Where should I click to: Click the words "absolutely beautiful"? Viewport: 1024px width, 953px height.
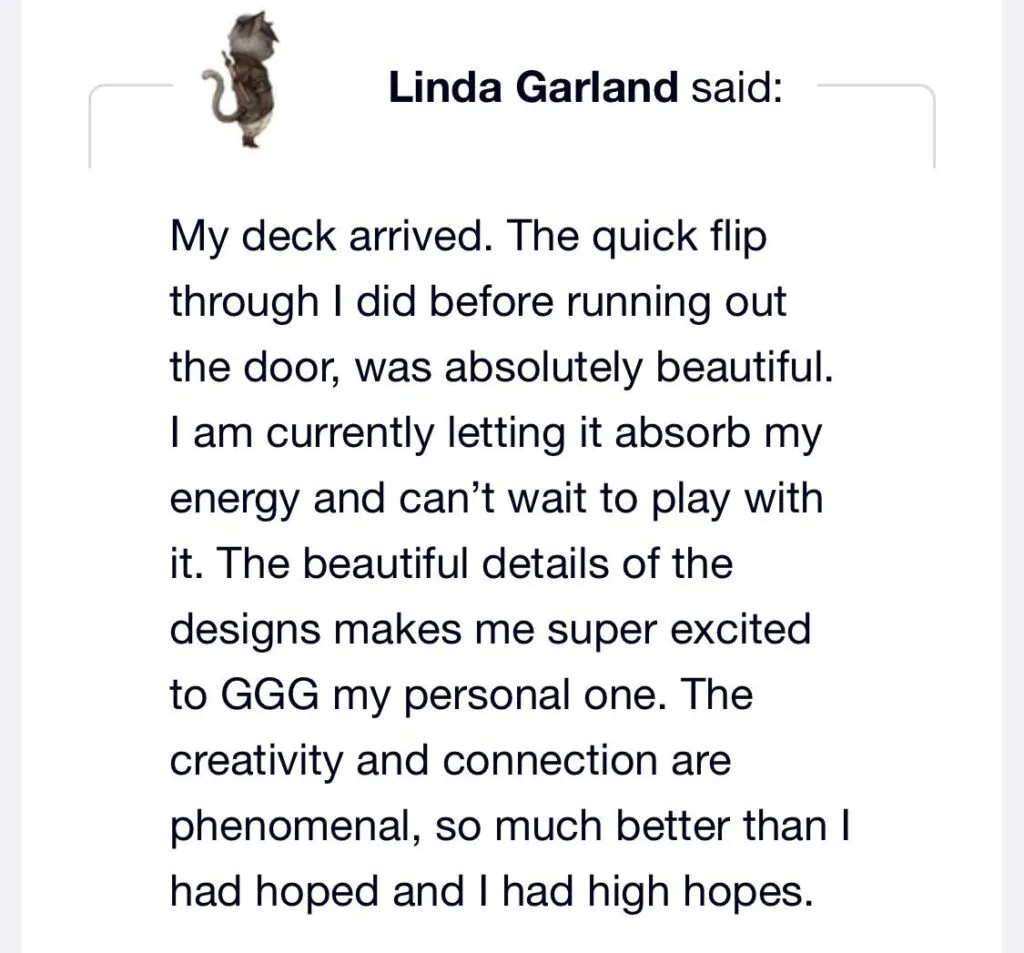coord(638,367)
